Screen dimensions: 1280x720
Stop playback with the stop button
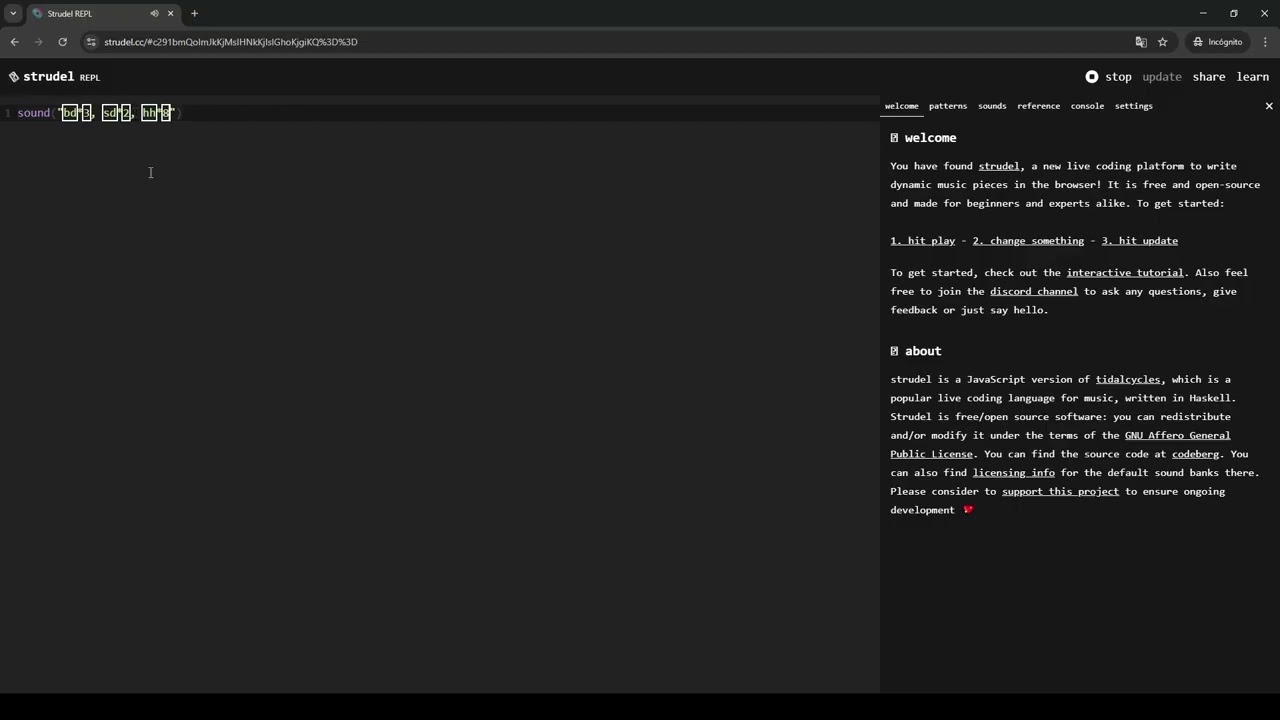click(1109, 77)
